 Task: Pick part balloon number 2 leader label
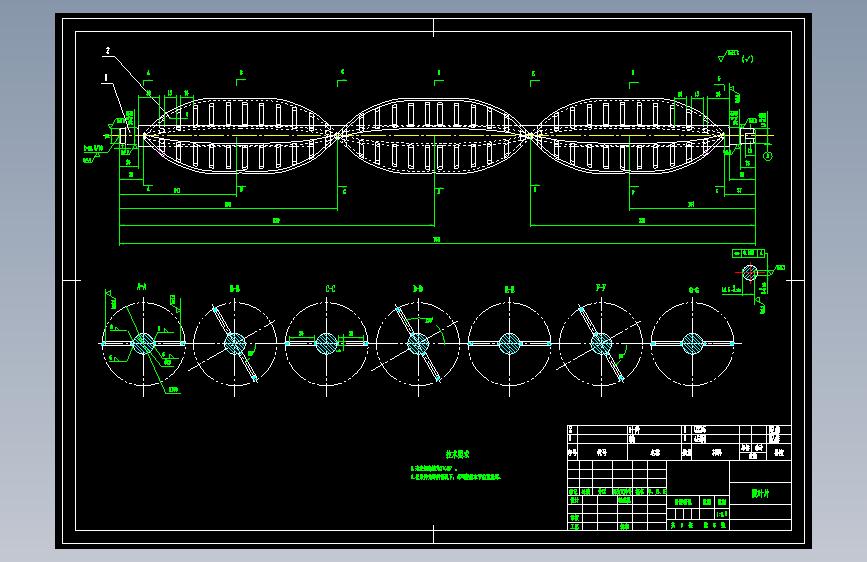point(108,51)
